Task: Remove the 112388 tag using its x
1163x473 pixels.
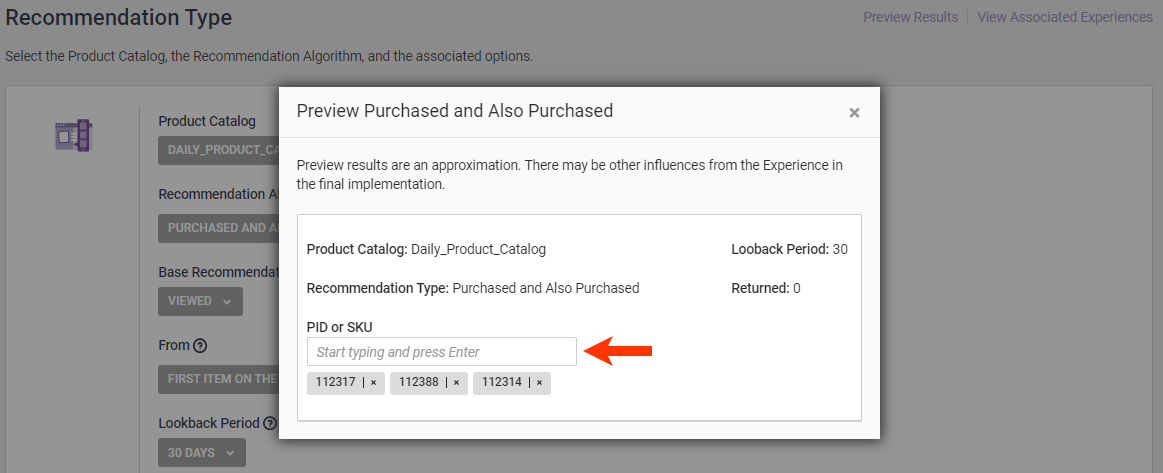Action: pos(456,383)
